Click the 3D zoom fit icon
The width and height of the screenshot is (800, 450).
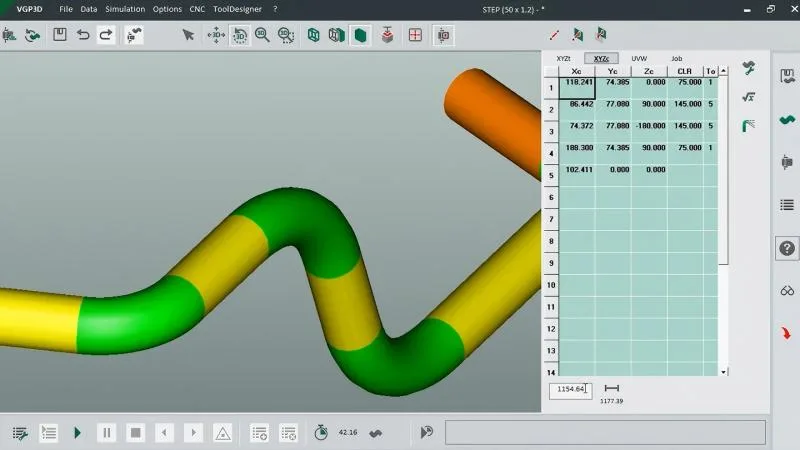[x=286, y=35]
